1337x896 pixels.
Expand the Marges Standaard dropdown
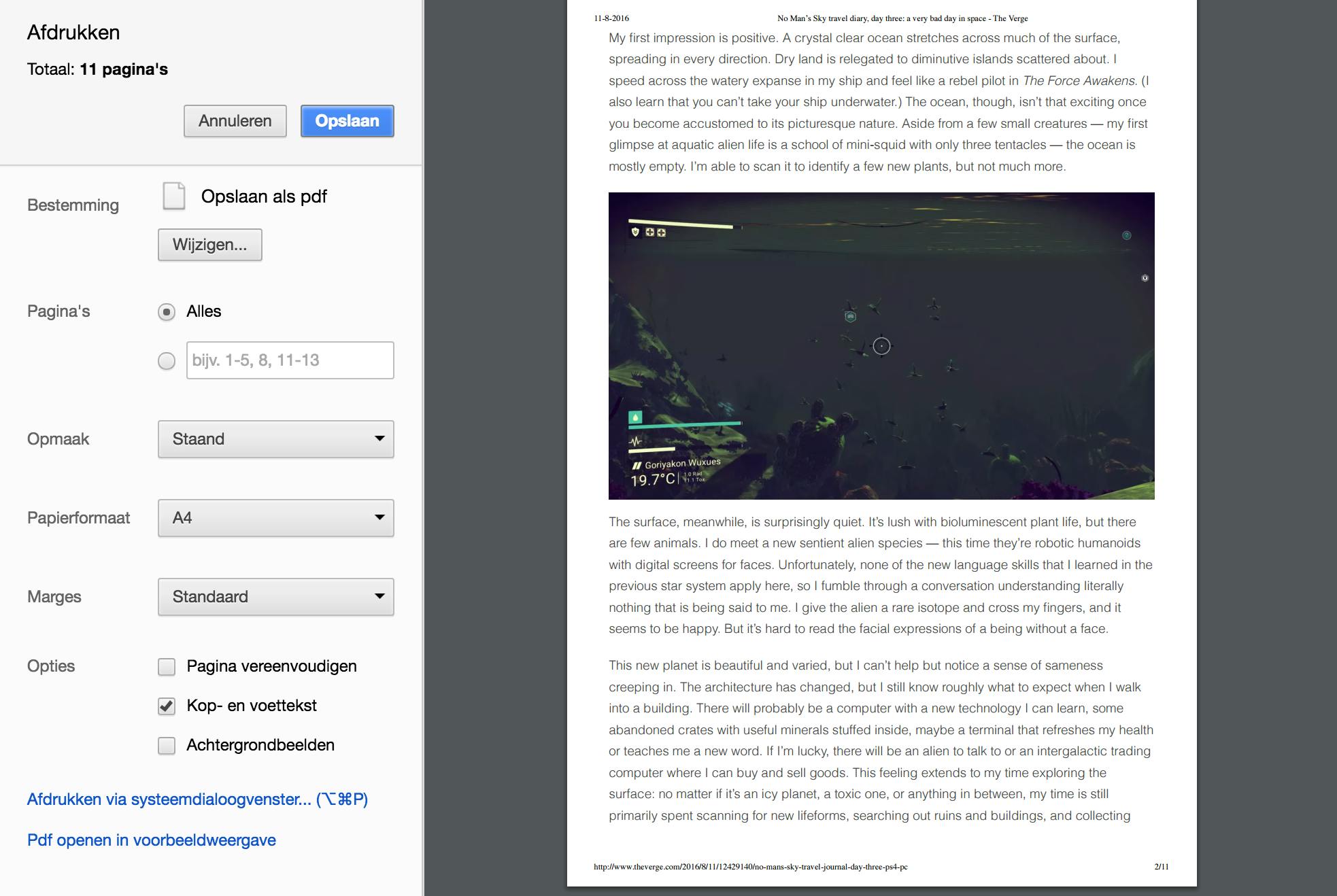click(x=275, y=597)
